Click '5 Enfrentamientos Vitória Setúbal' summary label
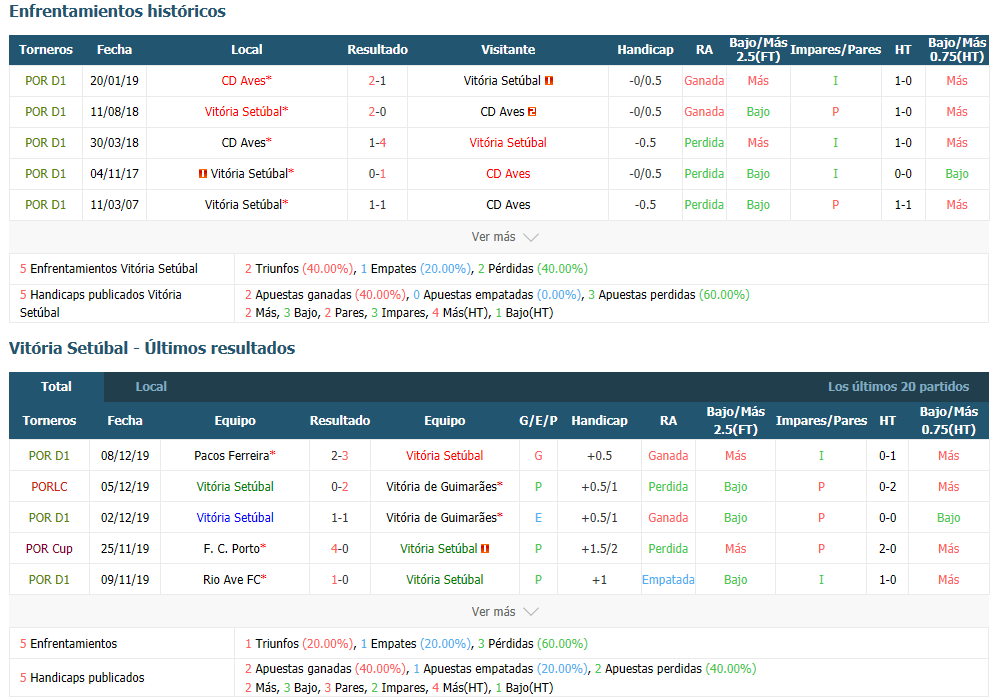Viewport: 1004px width, 699px height. pyautogui.click(x=109, y=269)
